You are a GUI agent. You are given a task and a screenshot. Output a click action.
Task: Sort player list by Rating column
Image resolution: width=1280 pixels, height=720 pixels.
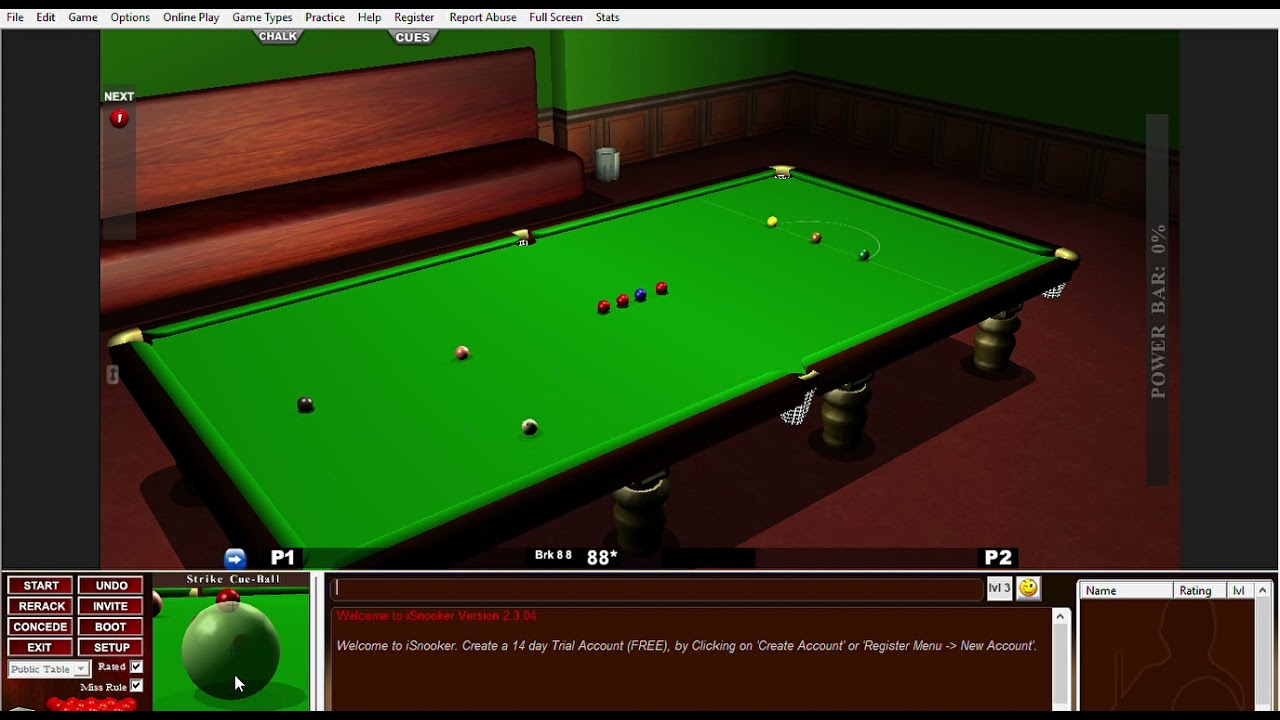click(1200, 591)
